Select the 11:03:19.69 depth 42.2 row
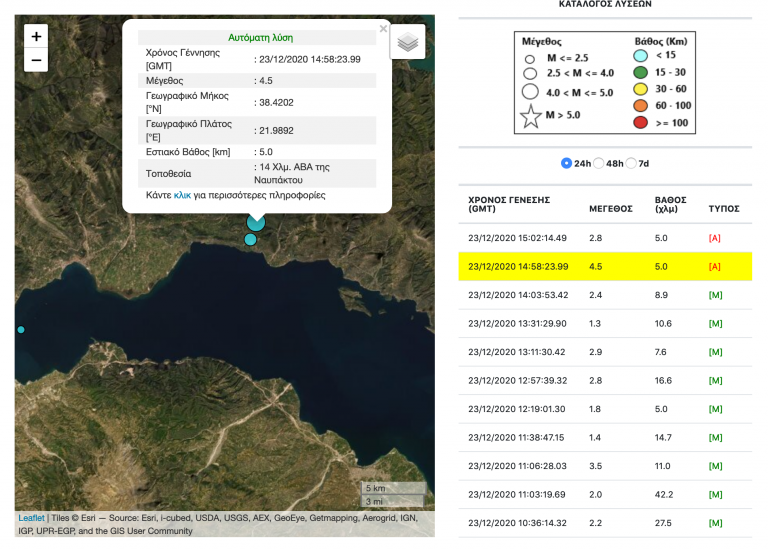The height and width of the screenshot is (551, 768). pyautogui.click(x=605, y=495)
